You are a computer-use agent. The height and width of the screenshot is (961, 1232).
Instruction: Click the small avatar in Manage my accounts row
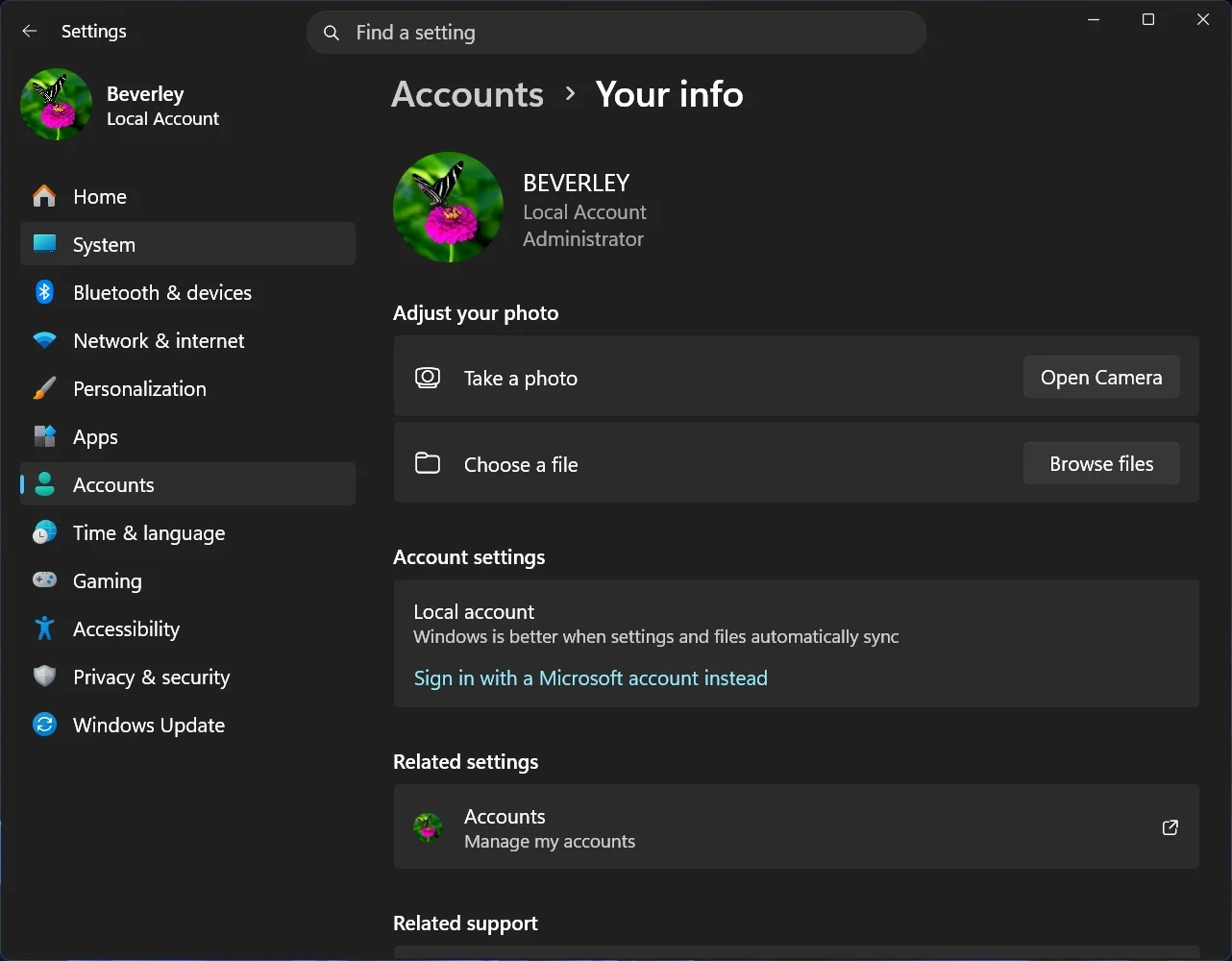click(x=428, y=827)
